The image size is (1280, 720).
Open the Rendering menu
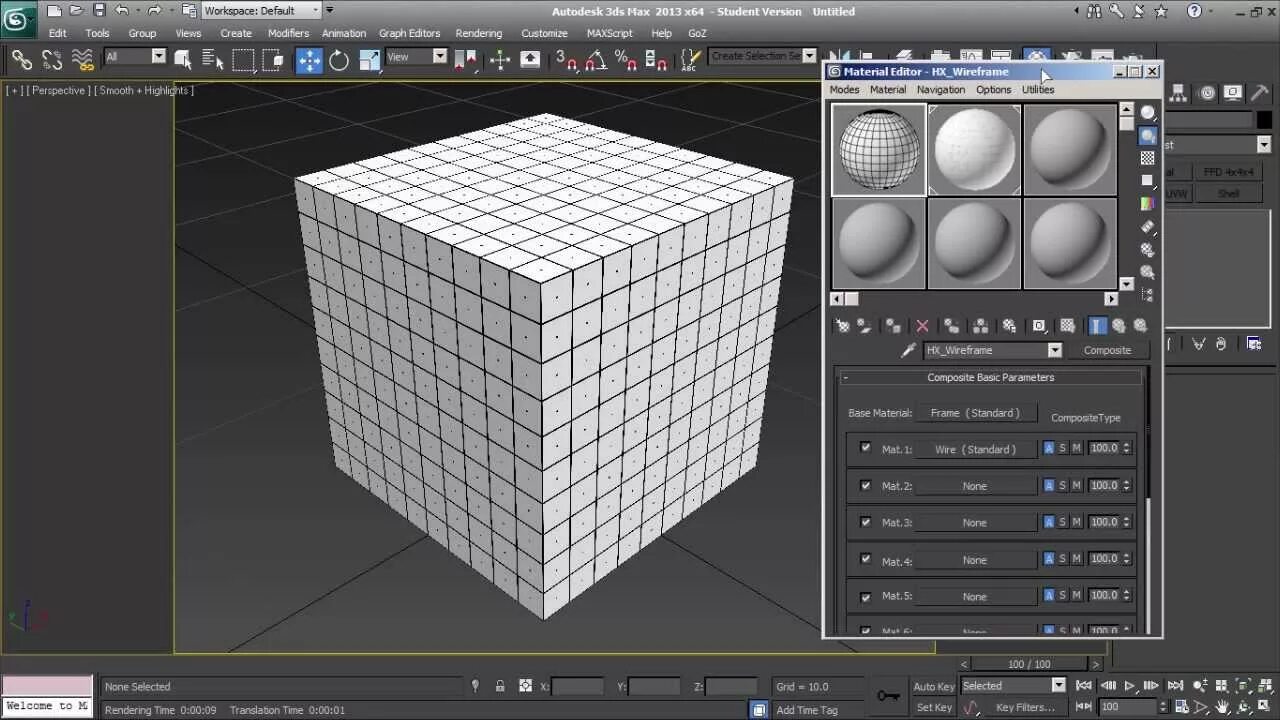[x=479, y=33]
